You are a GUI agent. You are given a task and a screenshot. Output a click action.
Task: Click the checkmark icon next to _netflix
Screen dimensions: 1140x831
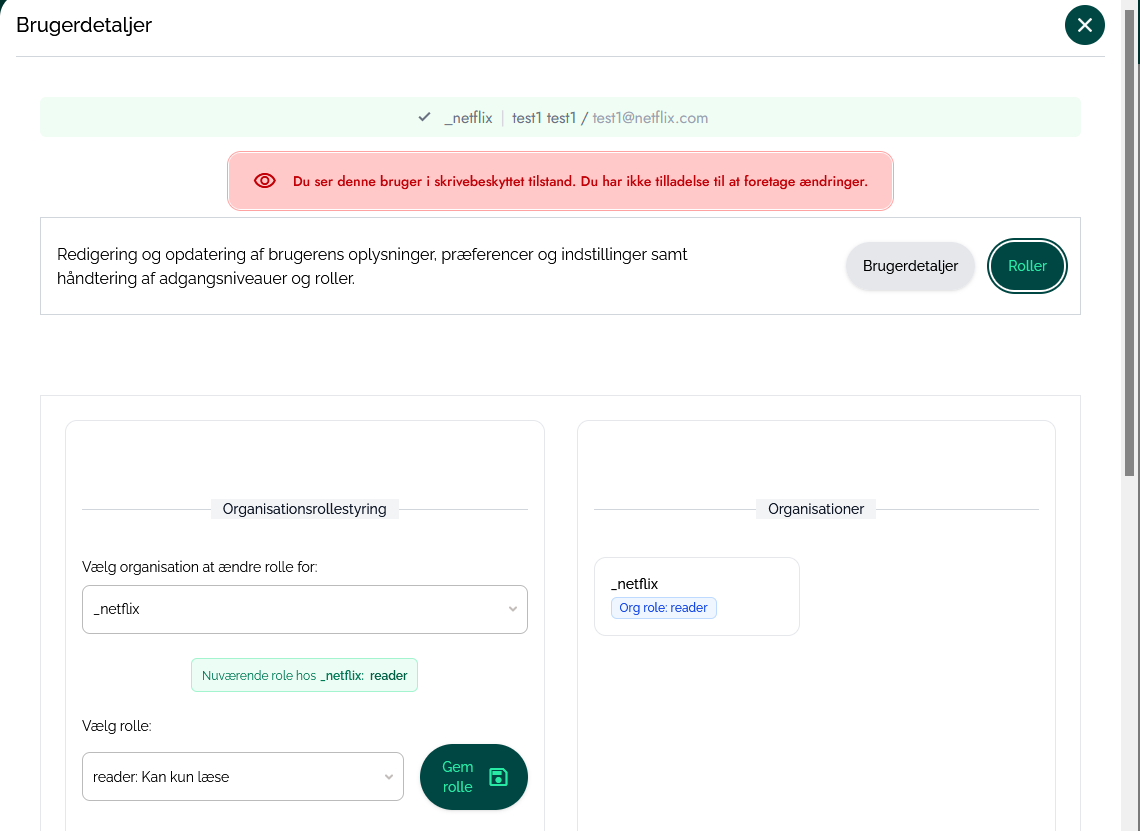(425, 117)
